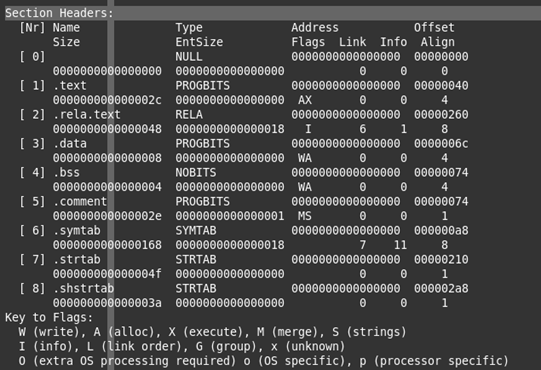Select the .strtab section name

[77, 260]
